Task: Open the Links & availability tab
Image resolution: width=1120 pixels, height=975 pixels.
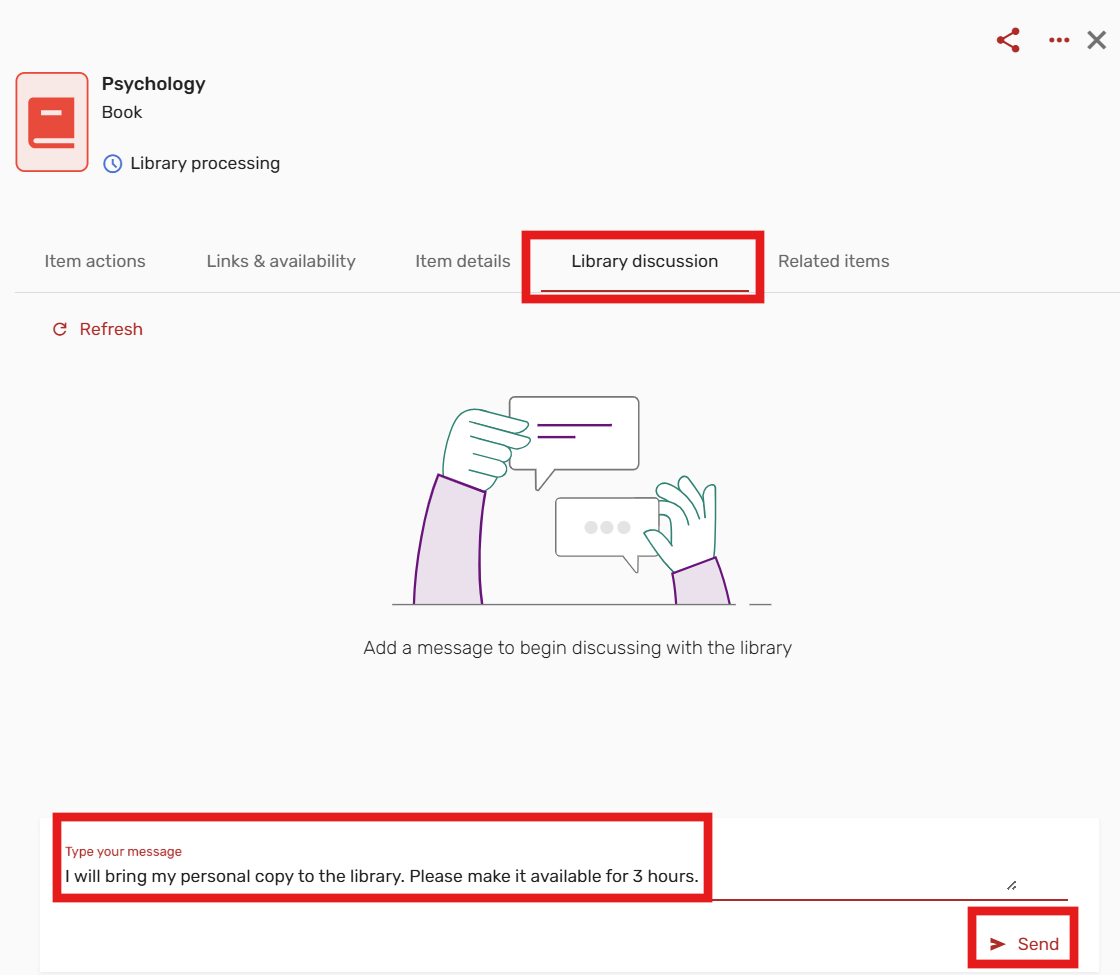Action: (281, 261)
